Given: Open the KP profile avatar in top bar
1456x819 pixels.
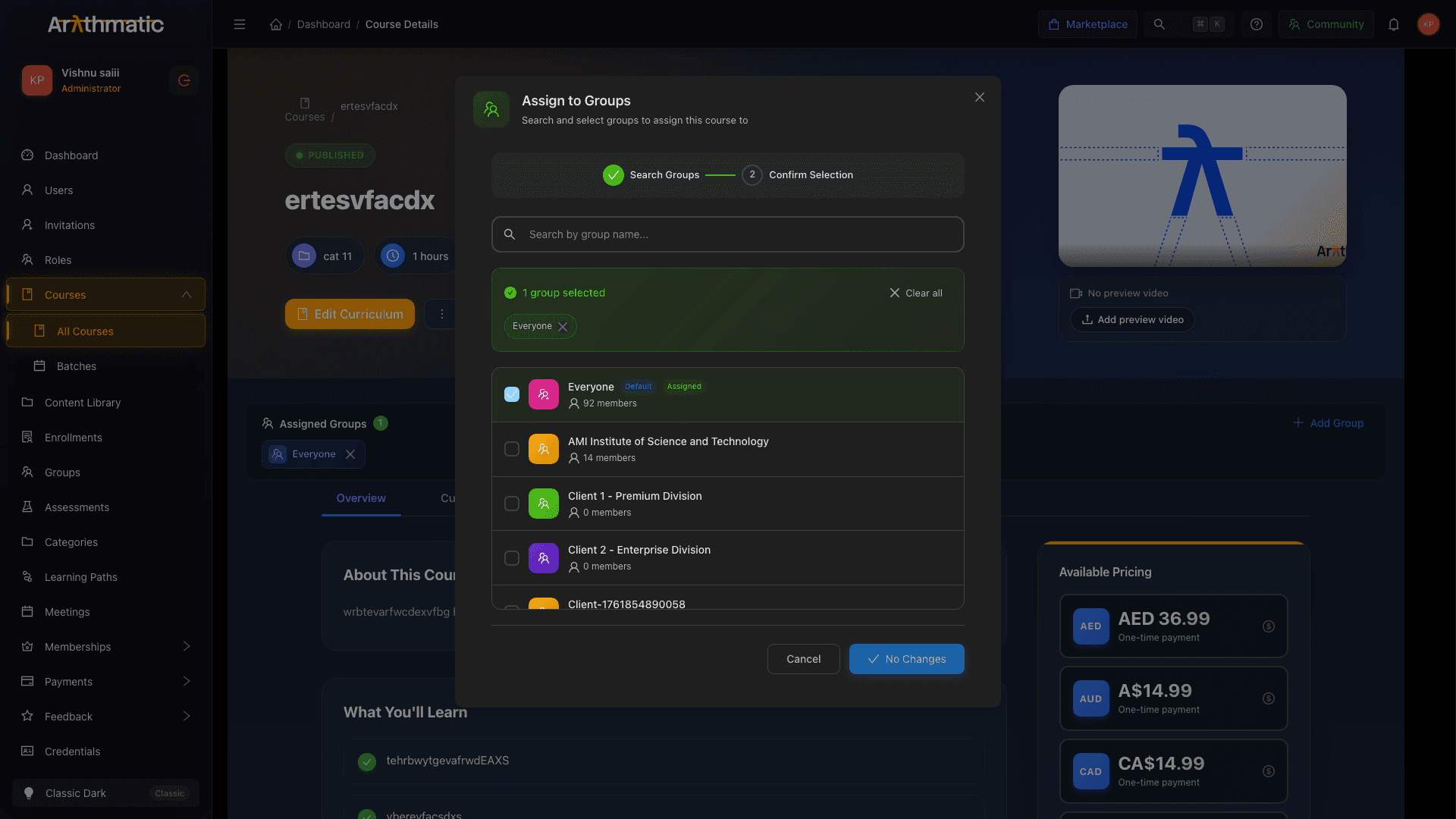Looking at the screenshot, I should (x=1429, y=24).
